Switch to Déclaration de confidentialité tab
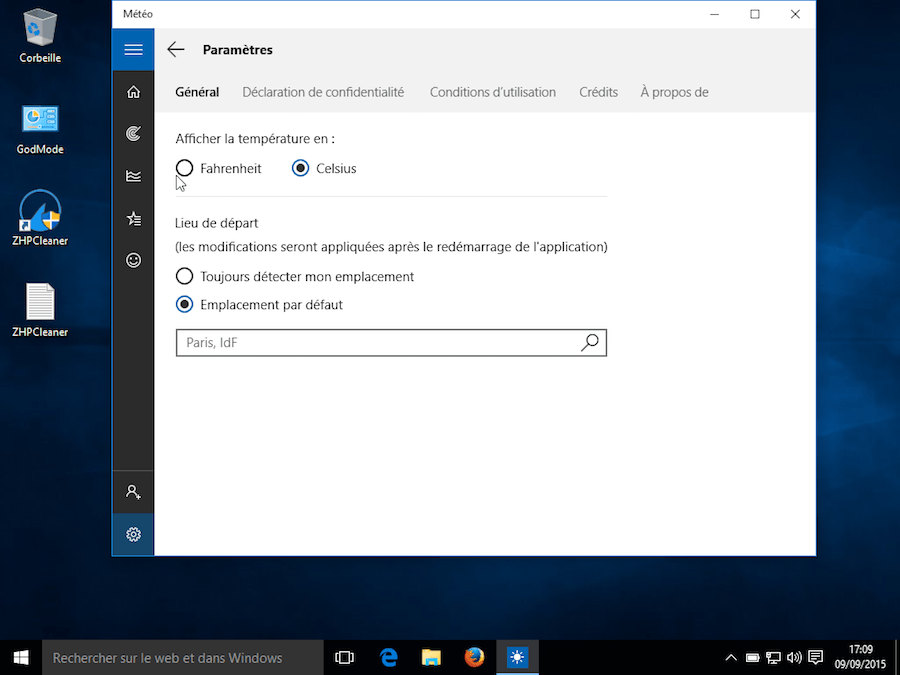900x675 pixels. (323, 92)
